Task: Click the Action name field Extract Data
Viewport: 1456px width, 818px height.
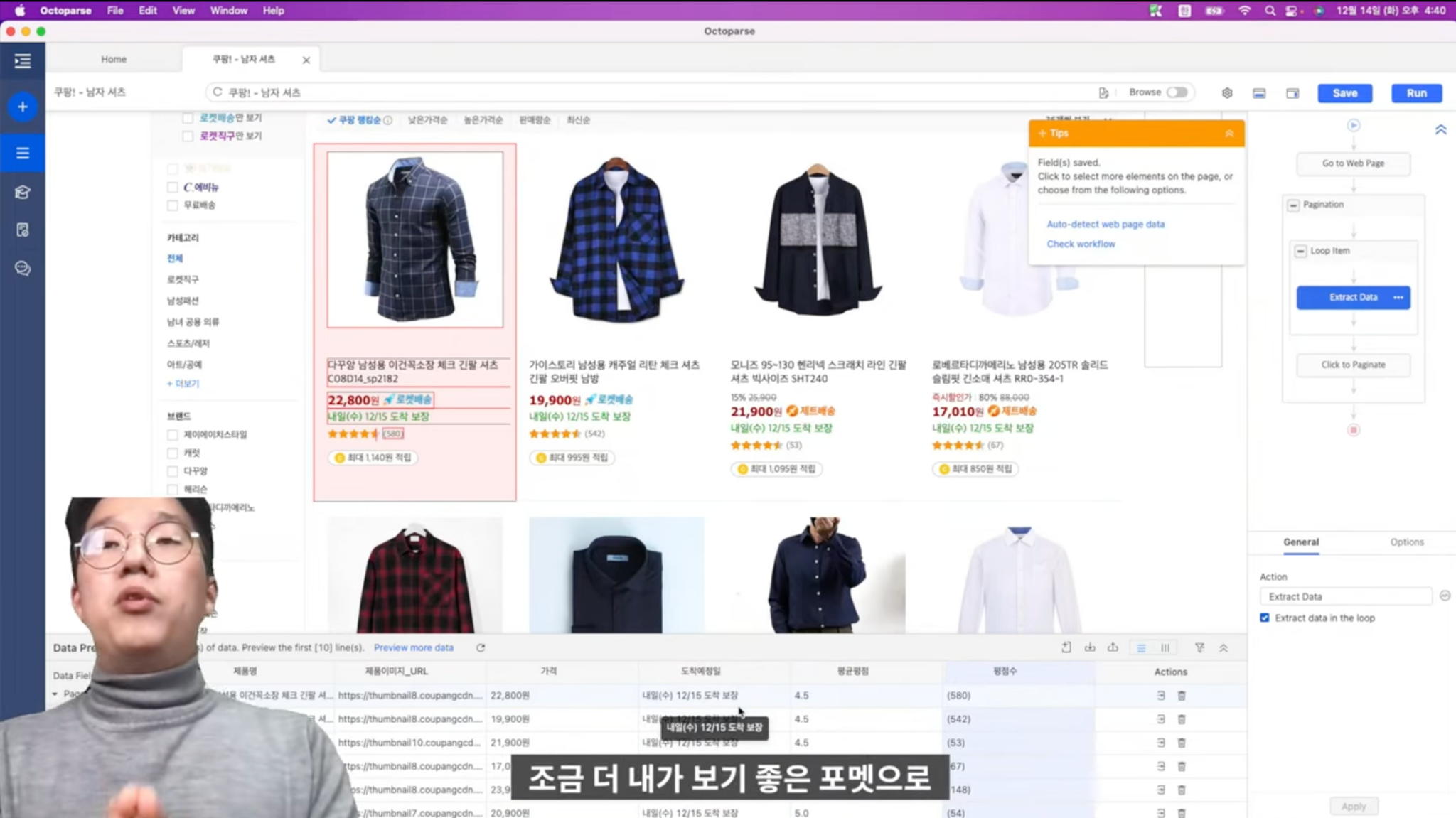Action: tap(1345, 596)
